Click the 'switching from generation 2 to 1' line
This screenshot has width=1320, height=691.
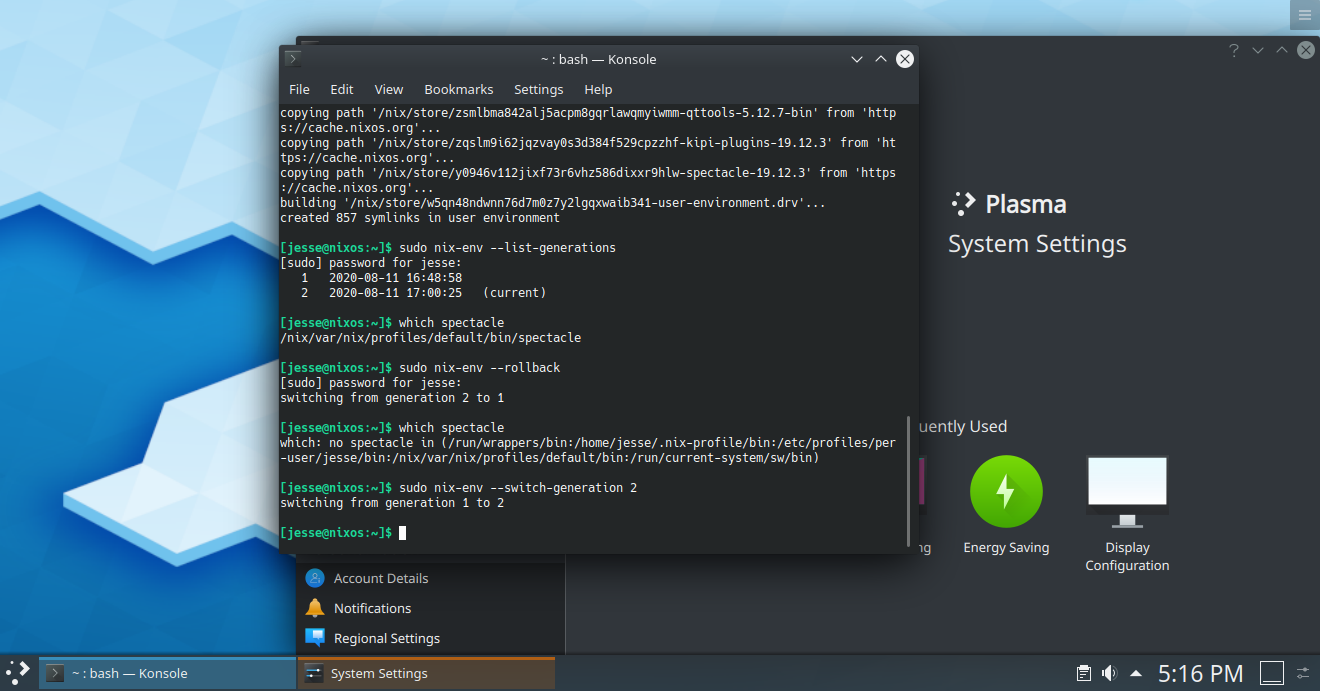click(x=392, y=398)
